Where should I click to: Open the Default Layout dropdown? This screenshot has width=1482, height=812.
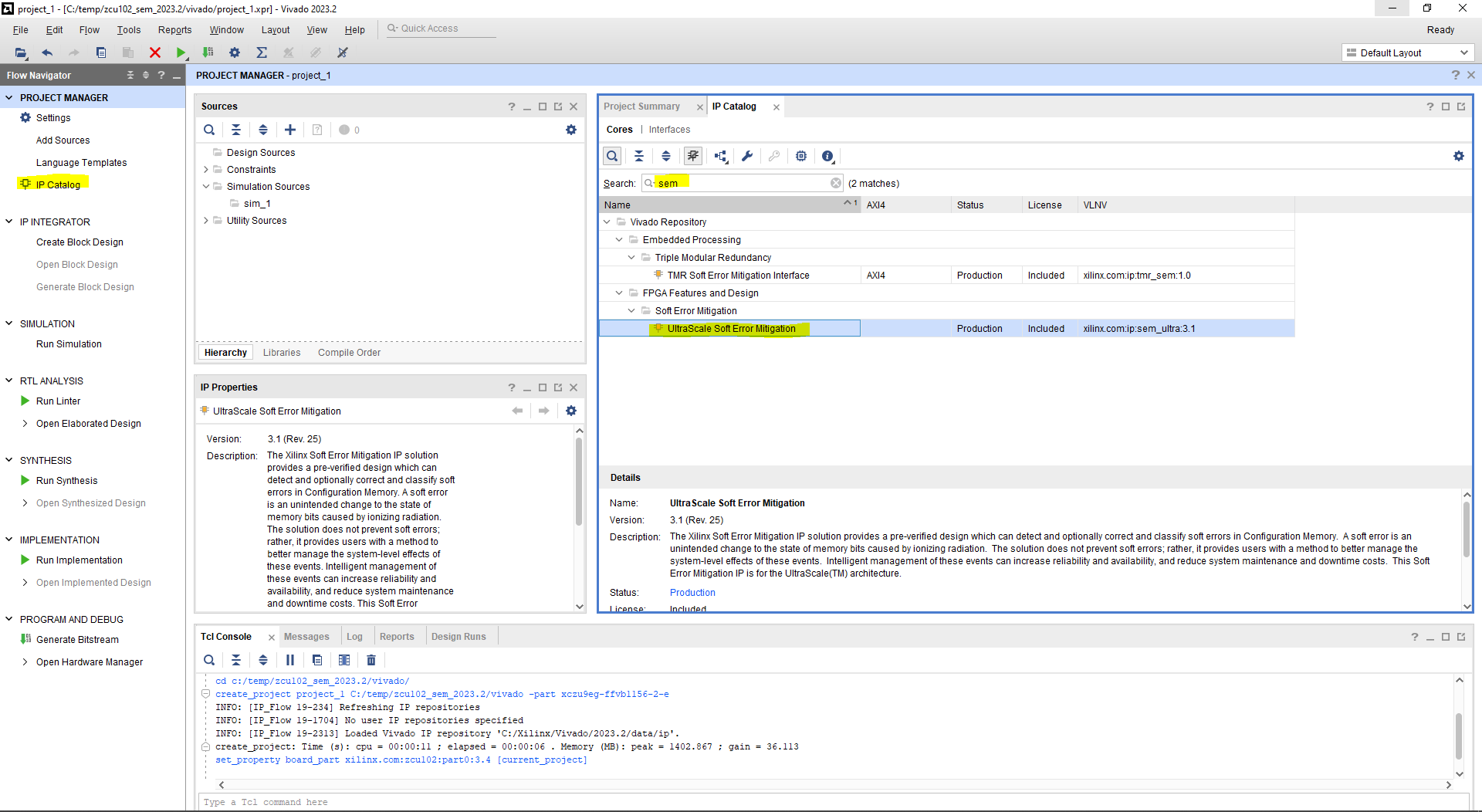1407,52
